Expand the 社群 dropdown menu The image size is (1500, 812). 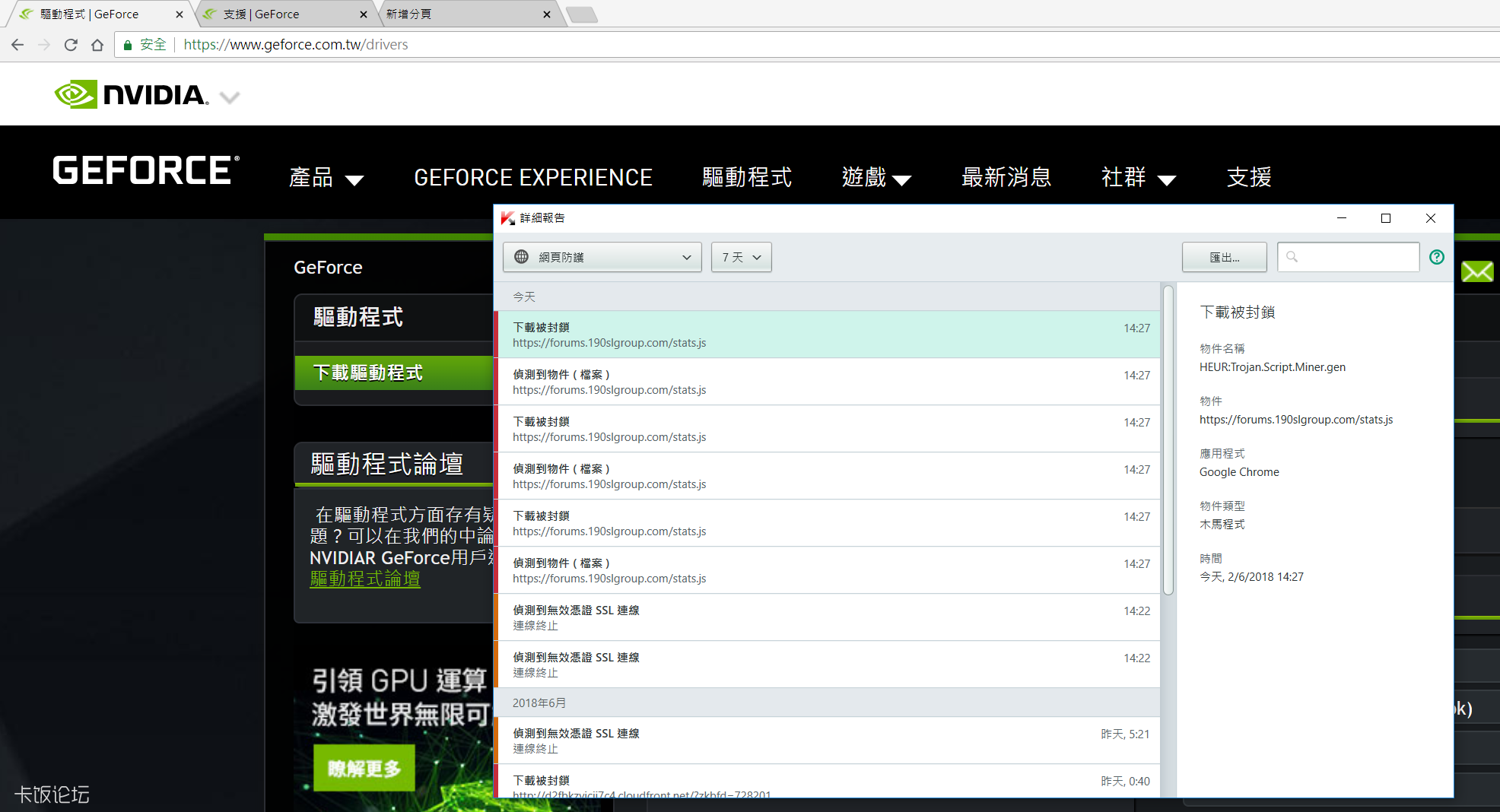[1139, 178]
